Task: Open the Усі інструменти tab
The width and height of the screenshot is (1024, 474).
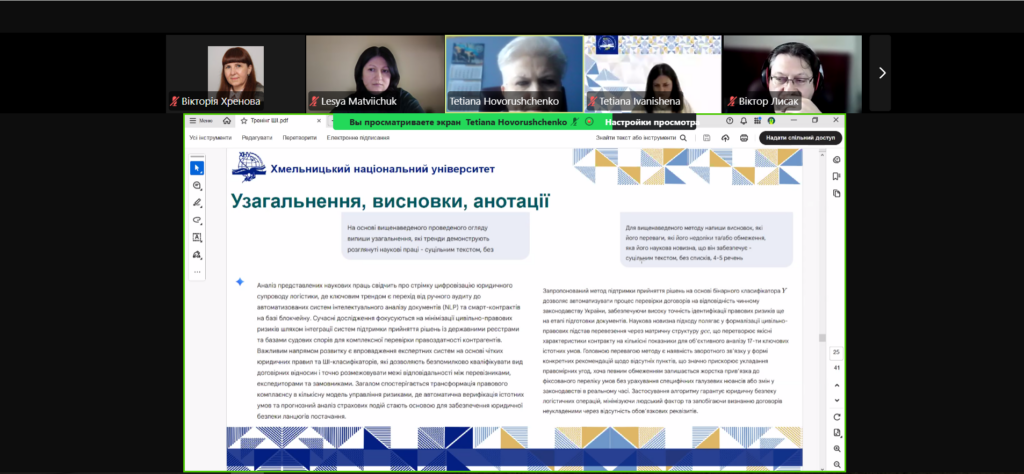Action: 210,138
